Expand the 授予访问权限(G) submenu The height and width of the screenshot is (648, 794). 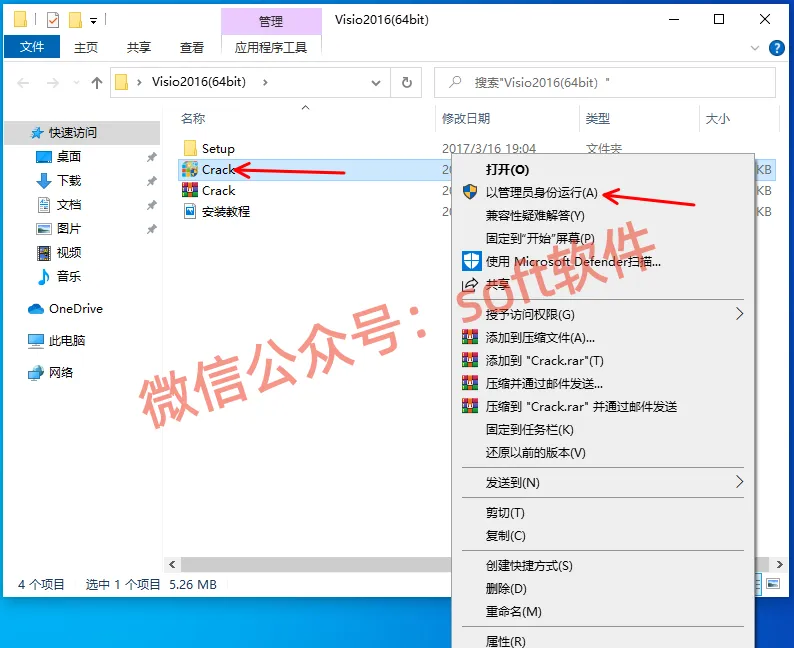click(603, 314)
